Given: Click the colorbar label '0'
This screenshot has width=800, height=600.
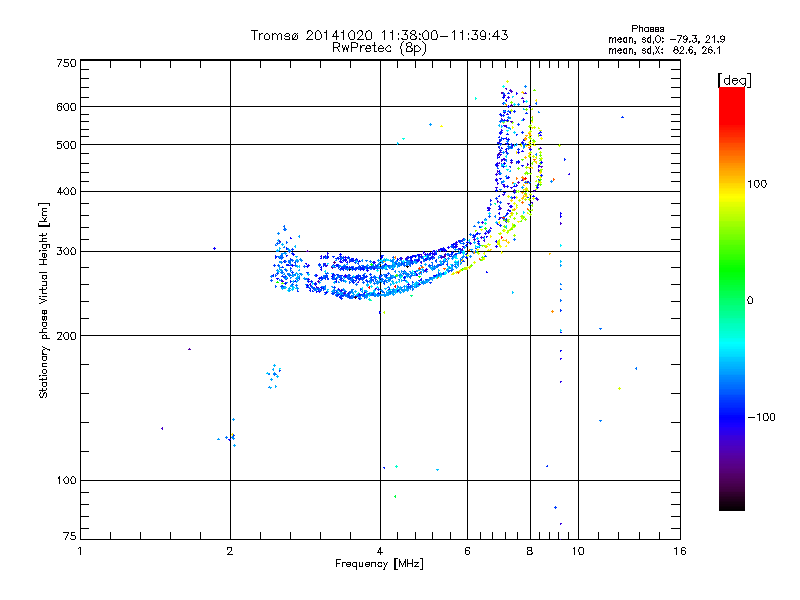Looking at the screenshot, I should tap(750, 301).
